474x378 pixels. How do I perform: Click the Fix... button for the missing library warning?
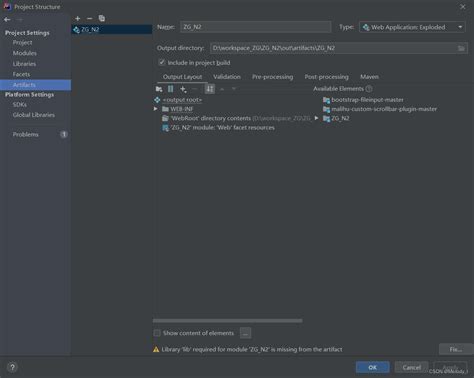coord(456,349)
